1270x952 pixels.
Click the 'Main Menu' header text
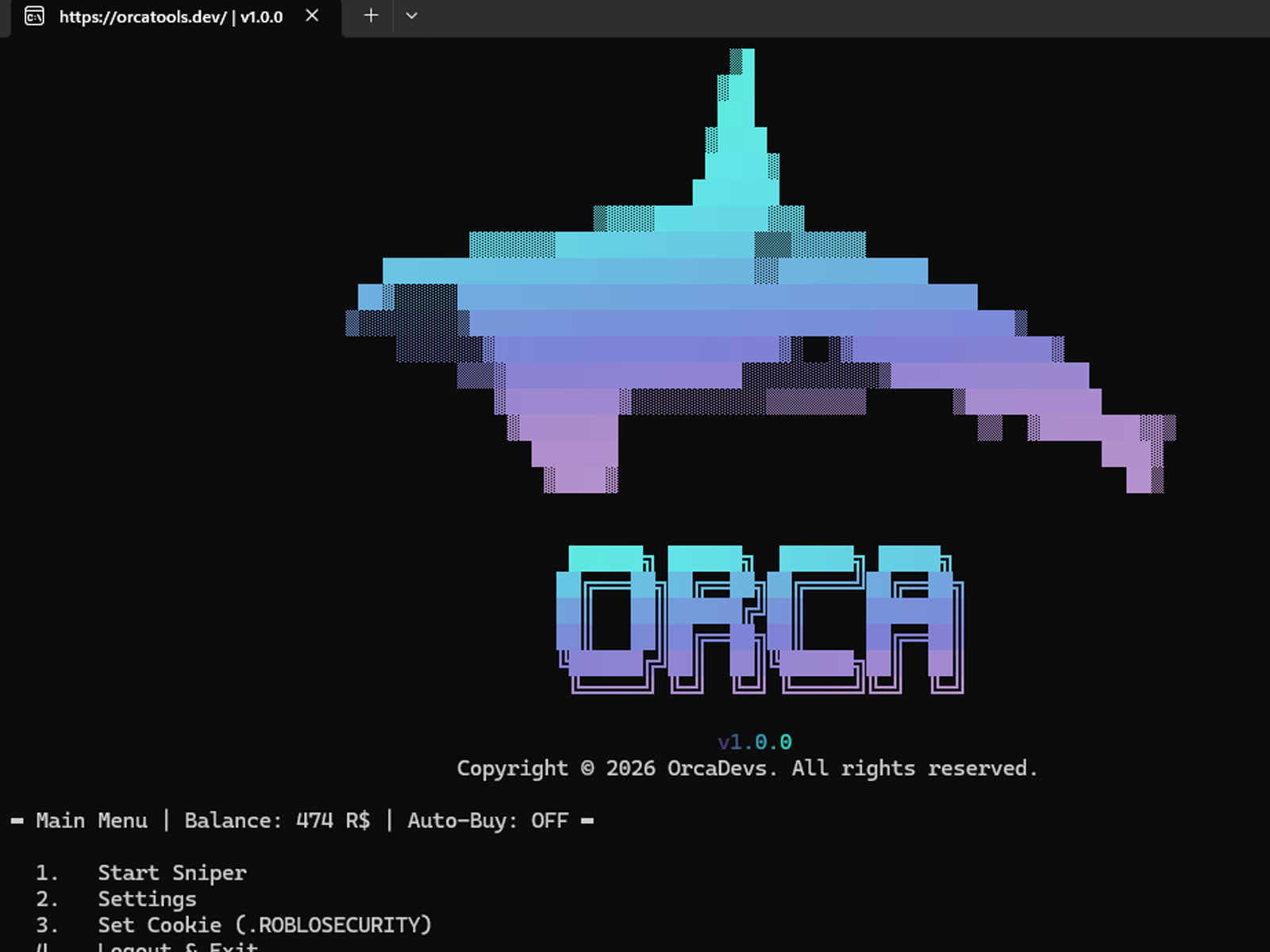pyautogui.click(x=91, y=820)
